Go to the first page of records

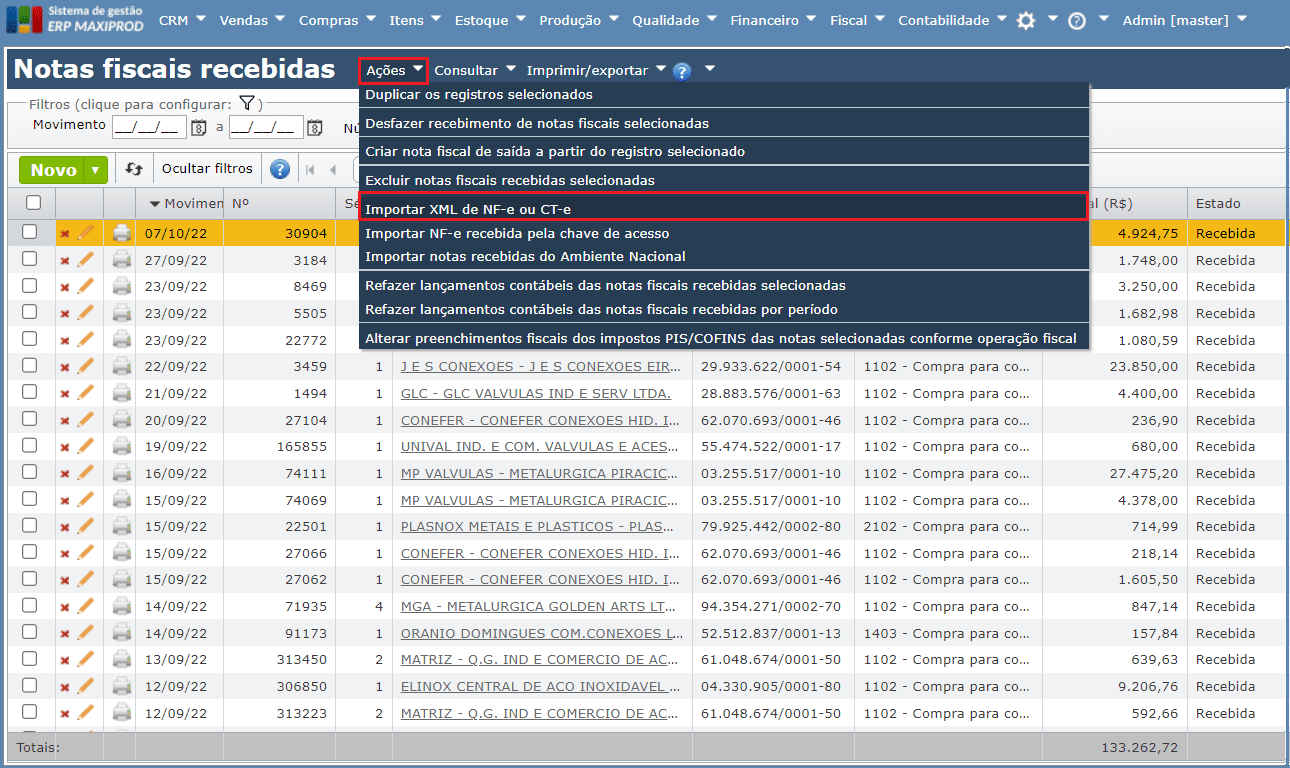310,170
